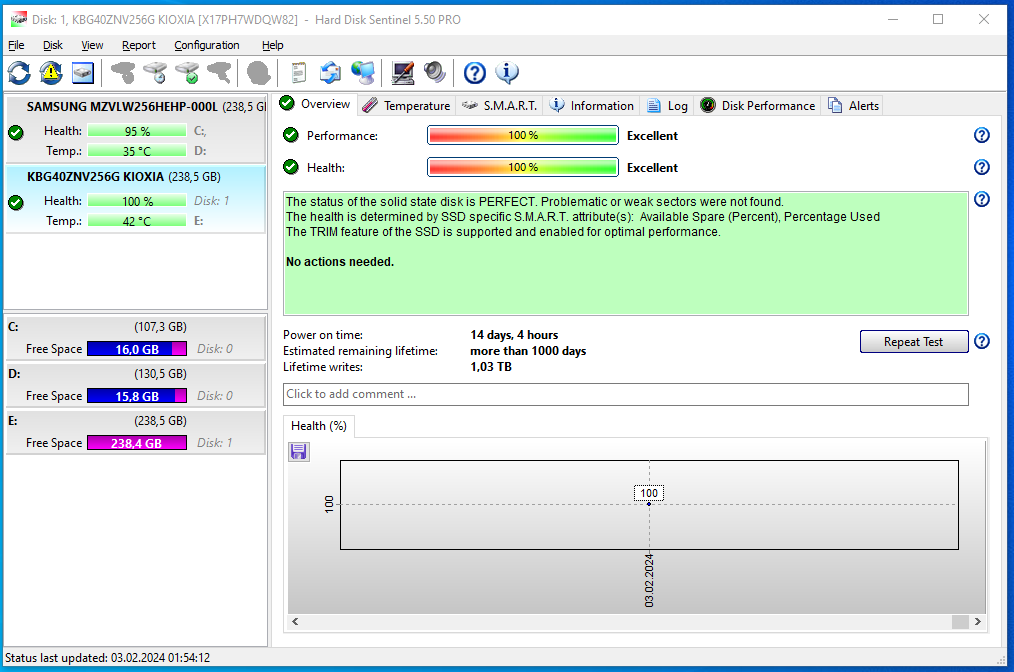Switch to the S.M.A.R.T. tab
The image size is (1014, 672).
[x=499, y=105]
